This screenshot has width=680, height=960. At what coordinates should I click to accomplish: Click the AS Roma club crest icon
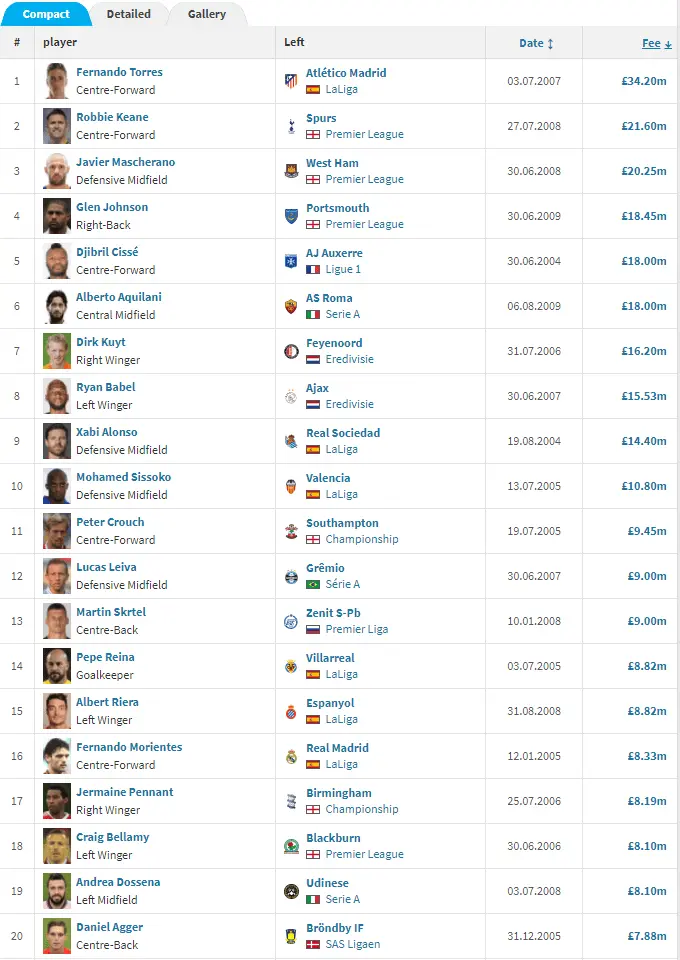[291, 306]
